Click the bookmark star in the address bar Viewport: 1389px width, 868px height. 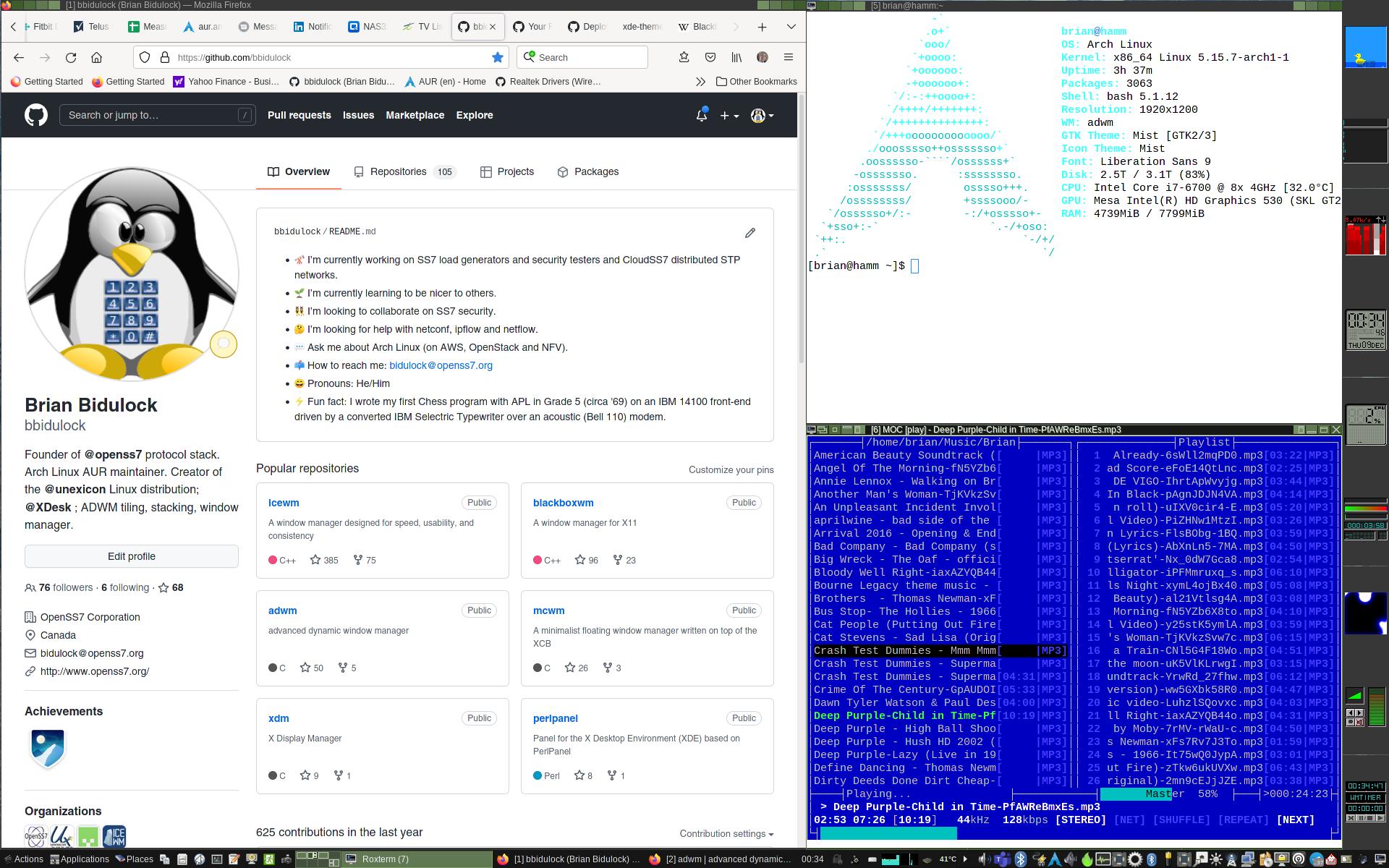[498, 57]
